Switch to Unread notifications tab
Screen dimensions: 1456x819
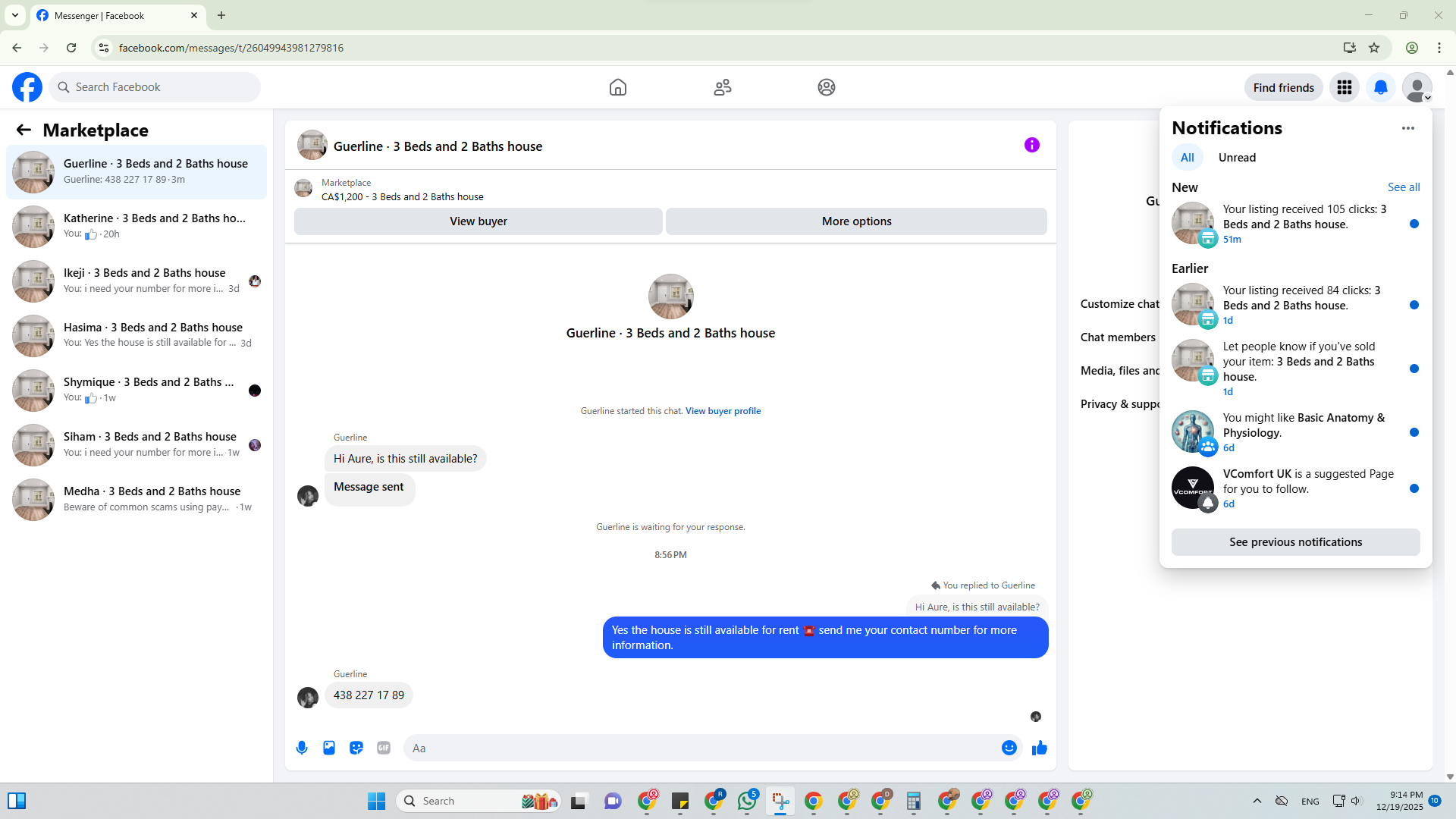click(x=1237, y=158)
